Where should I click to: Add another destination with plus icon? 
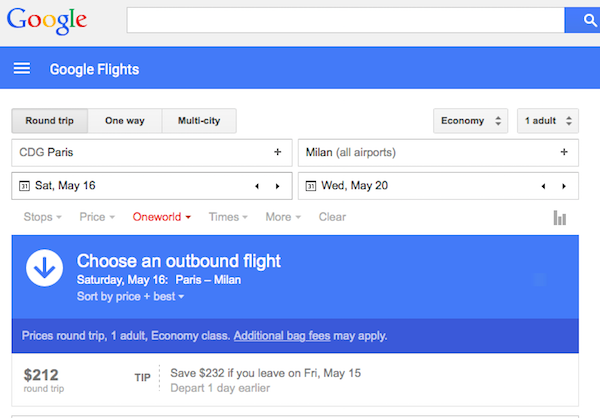pyautogui.click(x=564, y=152)
